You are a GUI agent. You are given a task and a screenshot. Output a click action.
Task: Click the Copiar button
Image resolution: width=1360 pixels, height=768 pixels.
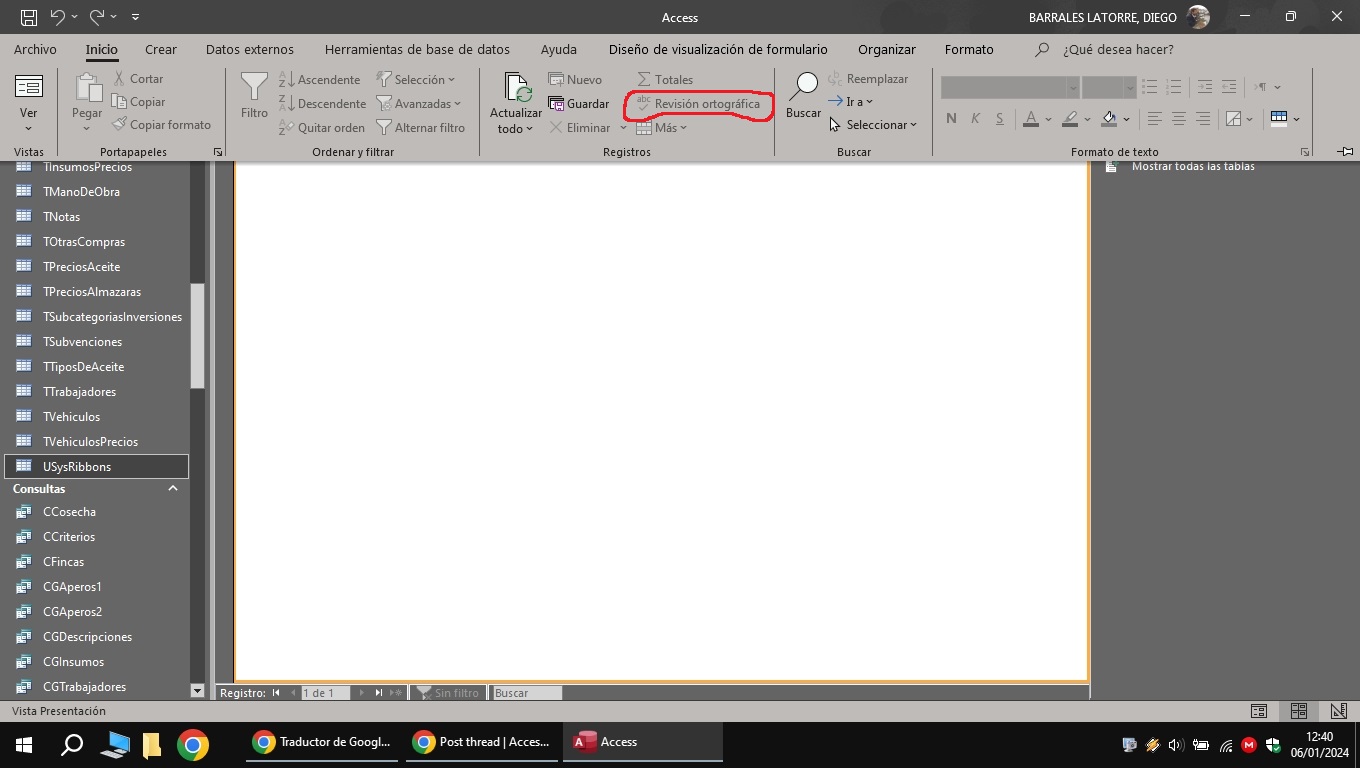[x=138, y=101]
